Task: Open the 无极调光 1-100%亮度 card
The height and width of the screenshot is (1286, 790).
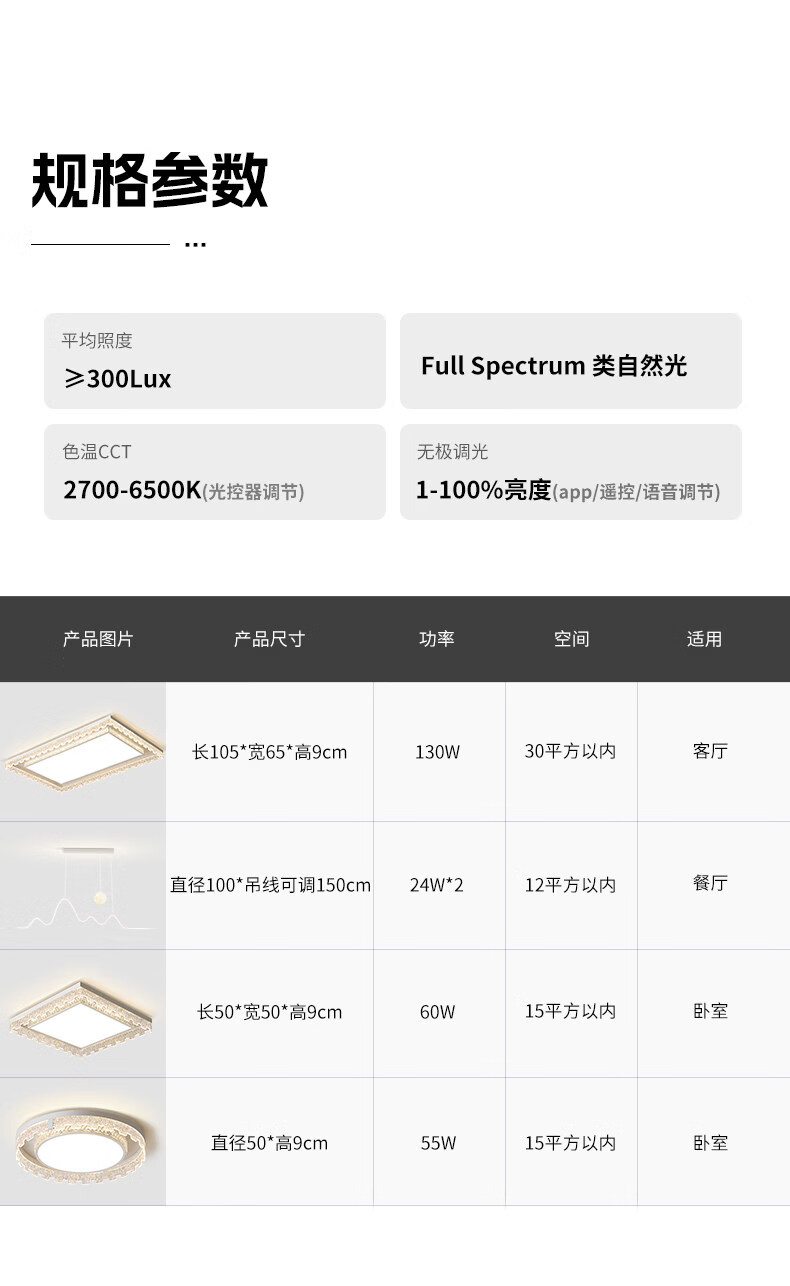Action: pos(570,472)
